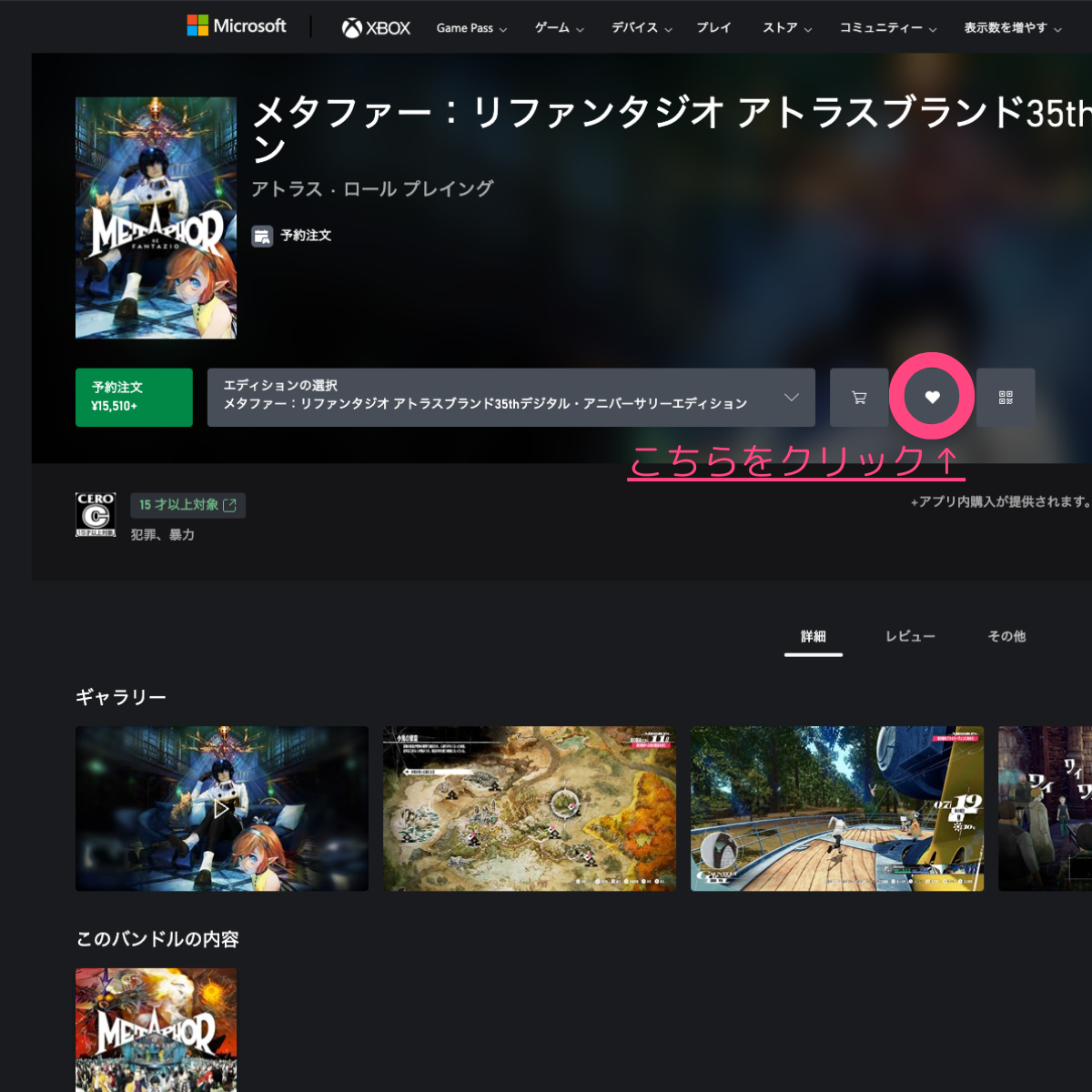The width and height of the screenshot is (1092, 1092).
Task: Open the デバイス dropdown menu
Action: (642, 28)
